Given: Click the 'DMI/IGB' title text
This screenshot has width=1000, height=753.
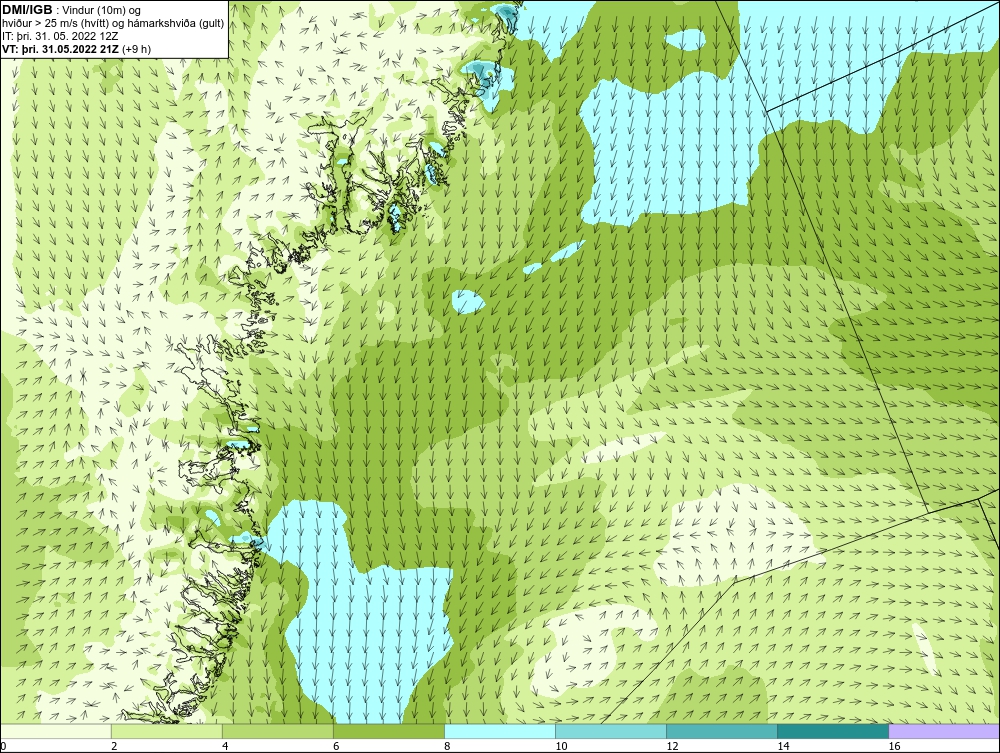Looking at the screenshot, I should (27, 10).
